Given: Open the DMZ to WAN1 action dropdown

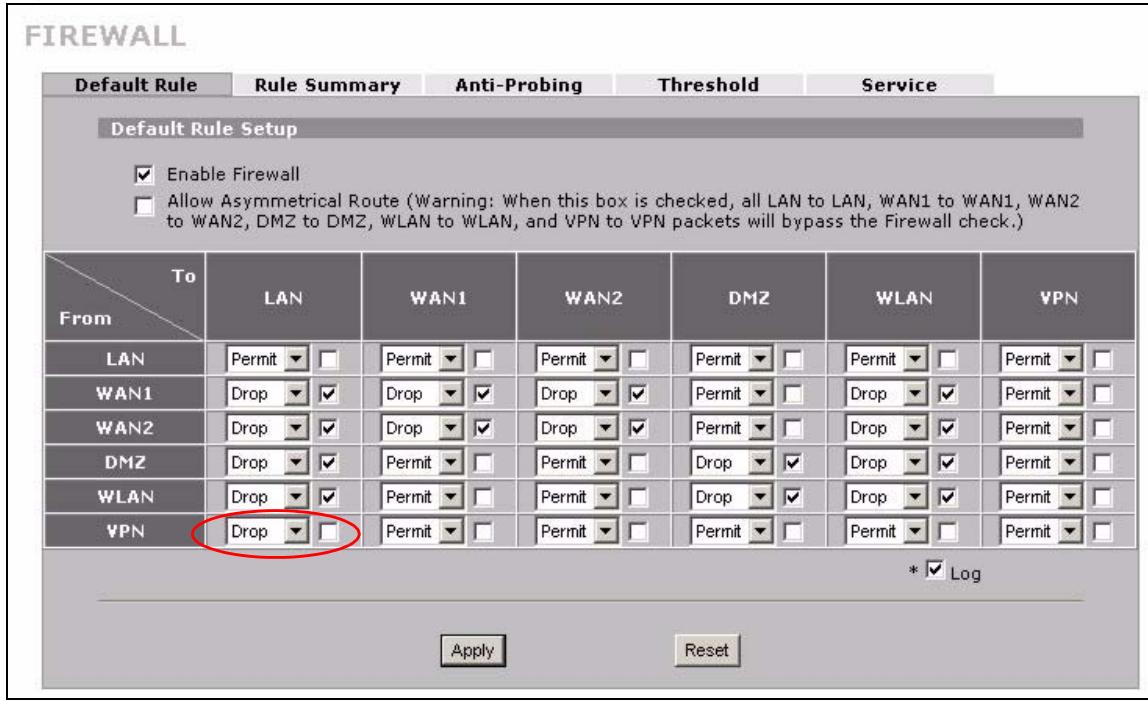Looking at the screenshot, I should [x=422, y=462].
